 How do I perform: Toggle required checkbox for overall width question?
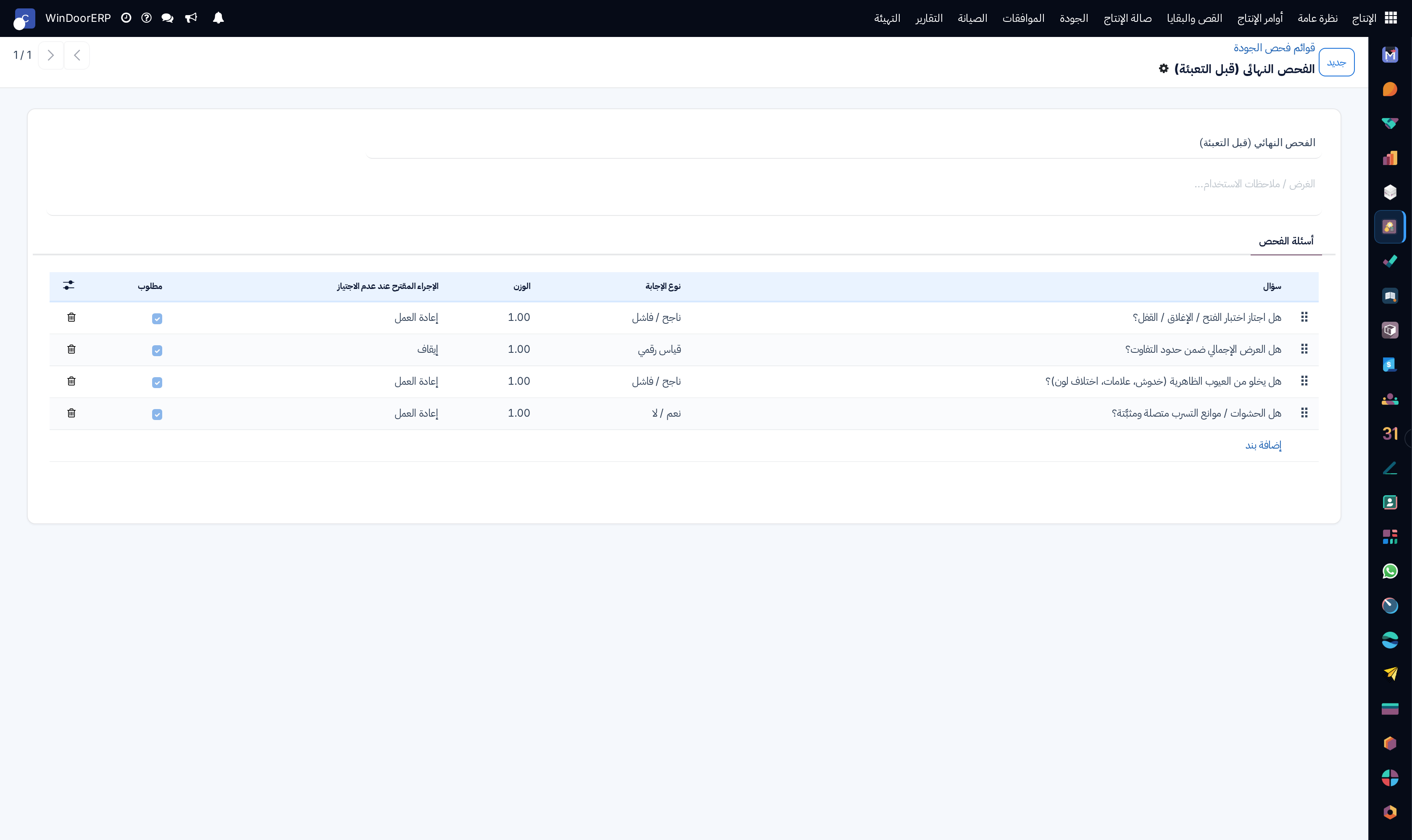pos(157,350)
